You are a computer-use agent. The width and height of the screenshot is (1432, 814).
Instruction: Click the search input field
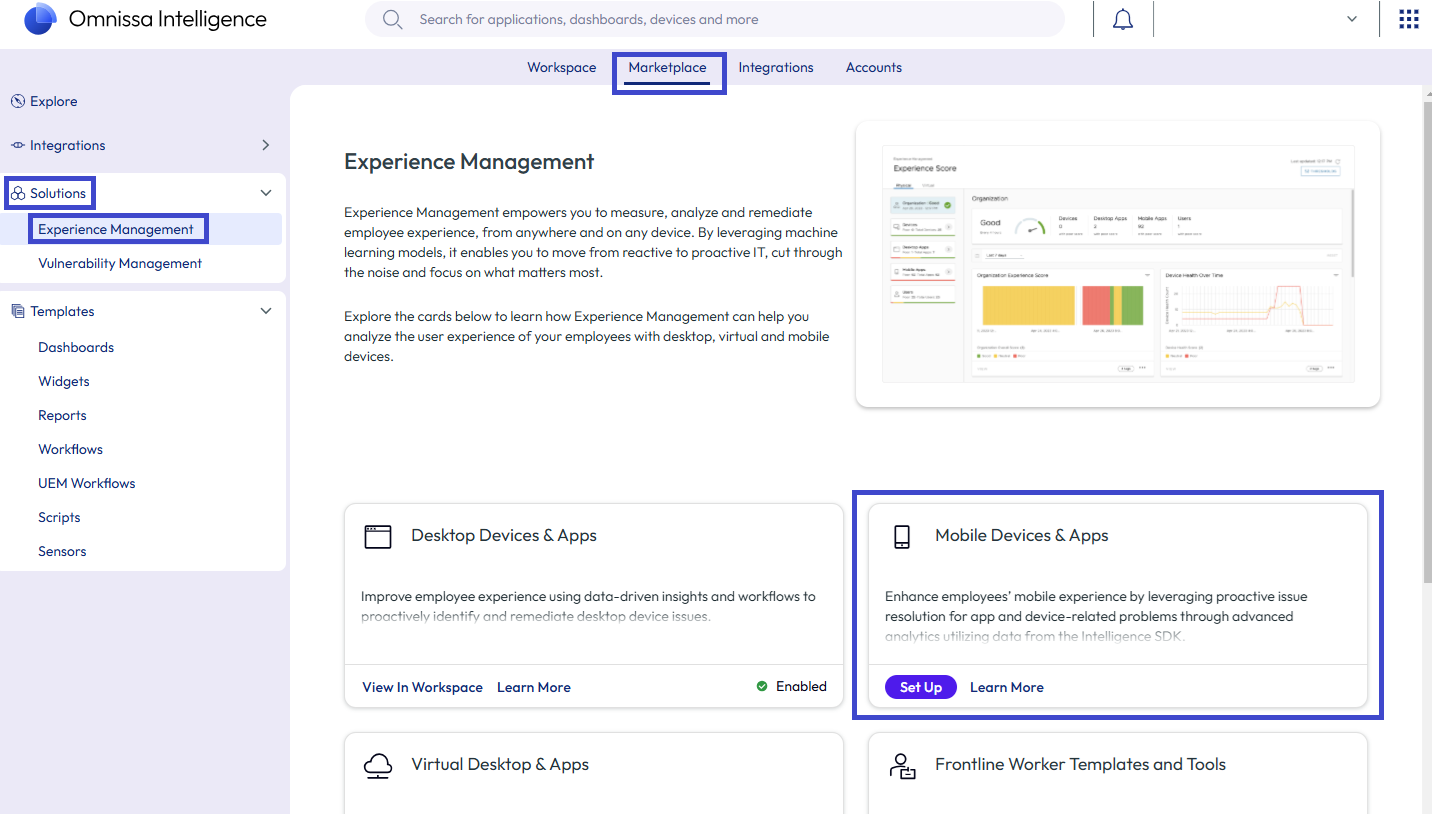[715, 19]
